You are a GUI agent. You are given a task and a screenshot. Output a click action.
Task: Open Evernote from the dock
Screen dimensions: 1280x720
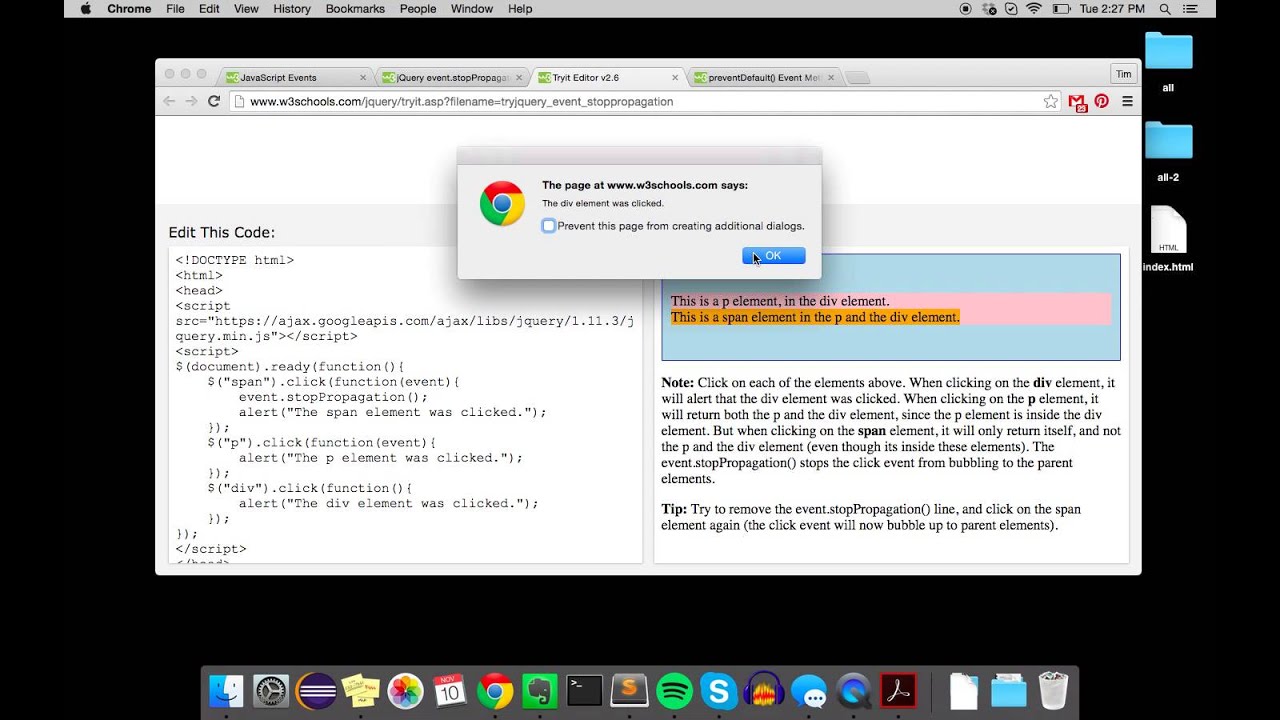tap(540, 691)
